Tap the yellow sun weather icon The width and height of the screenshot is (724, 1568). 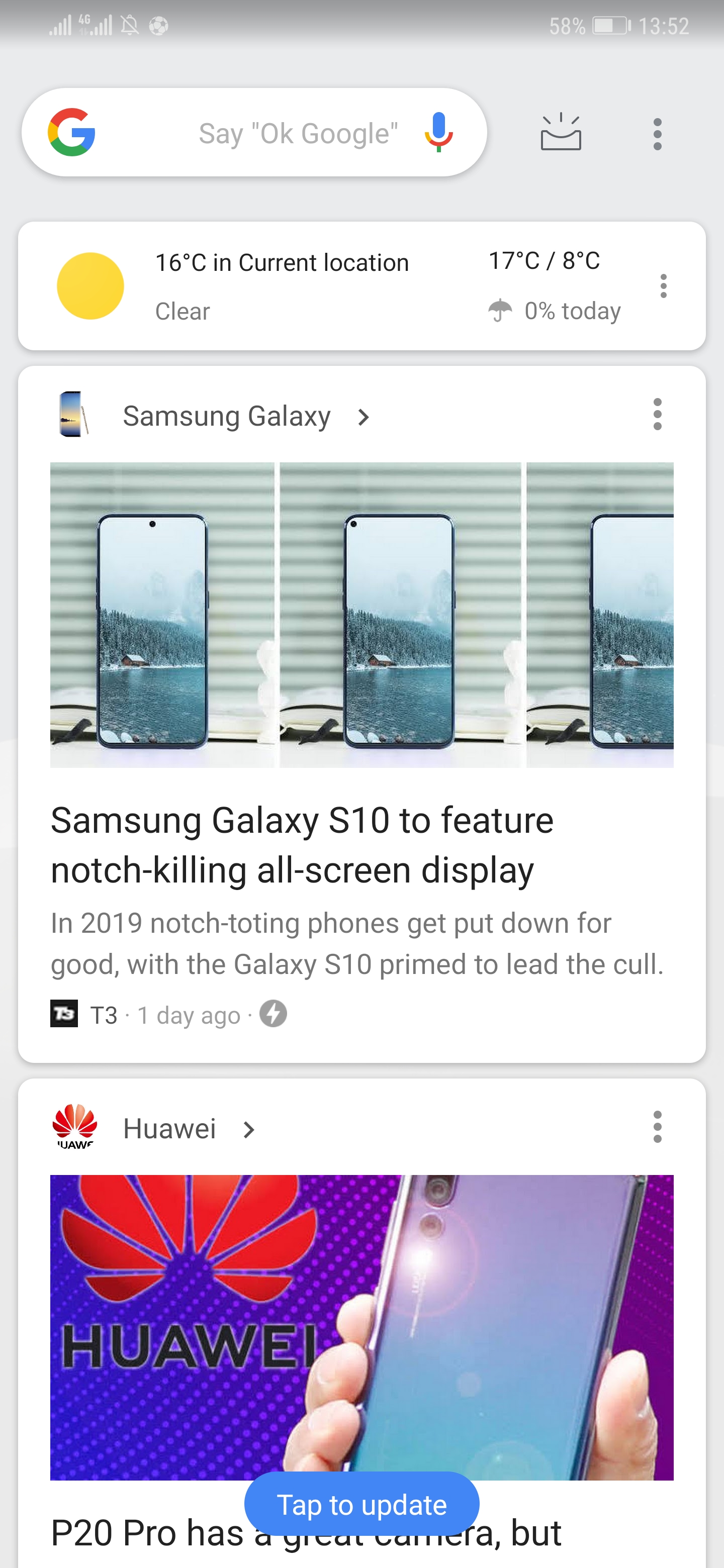(90, 286)
